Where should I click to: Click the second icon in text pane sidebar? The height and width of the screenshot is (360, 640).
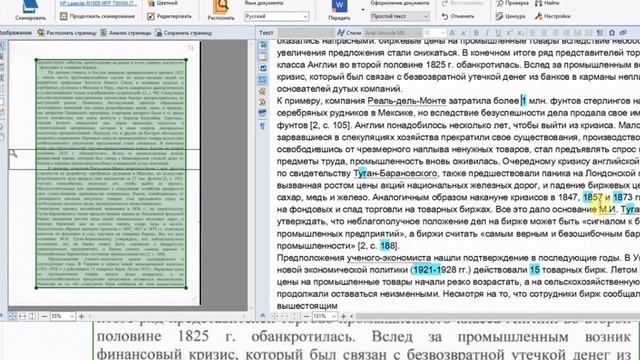(x=263, y=57)
